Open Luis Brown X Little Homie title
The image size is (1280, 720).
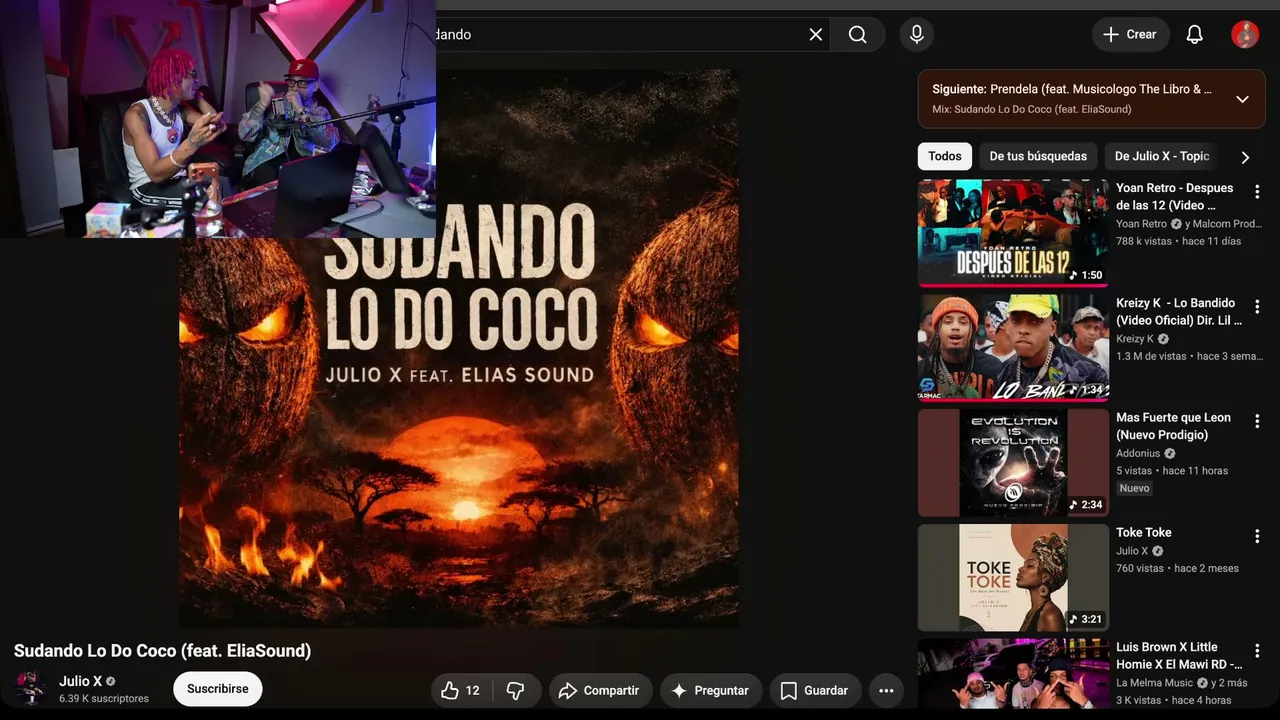[x=1179, y=656]
